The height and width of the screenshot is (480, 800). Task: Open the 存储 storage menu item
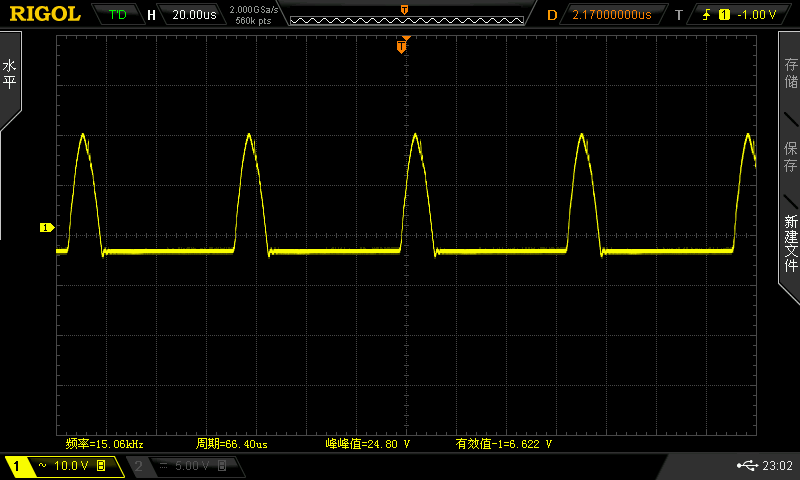tap(791, 73)
